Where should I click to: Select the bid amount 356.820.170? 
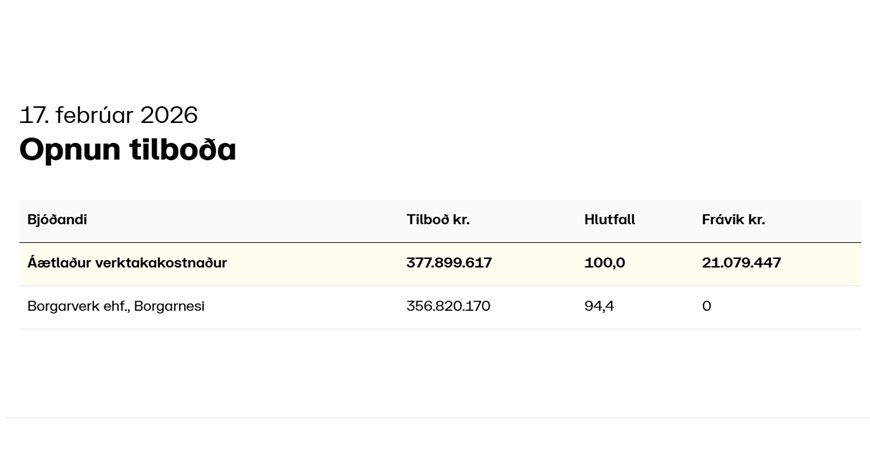pyautogui.click(x=448, y=306)
